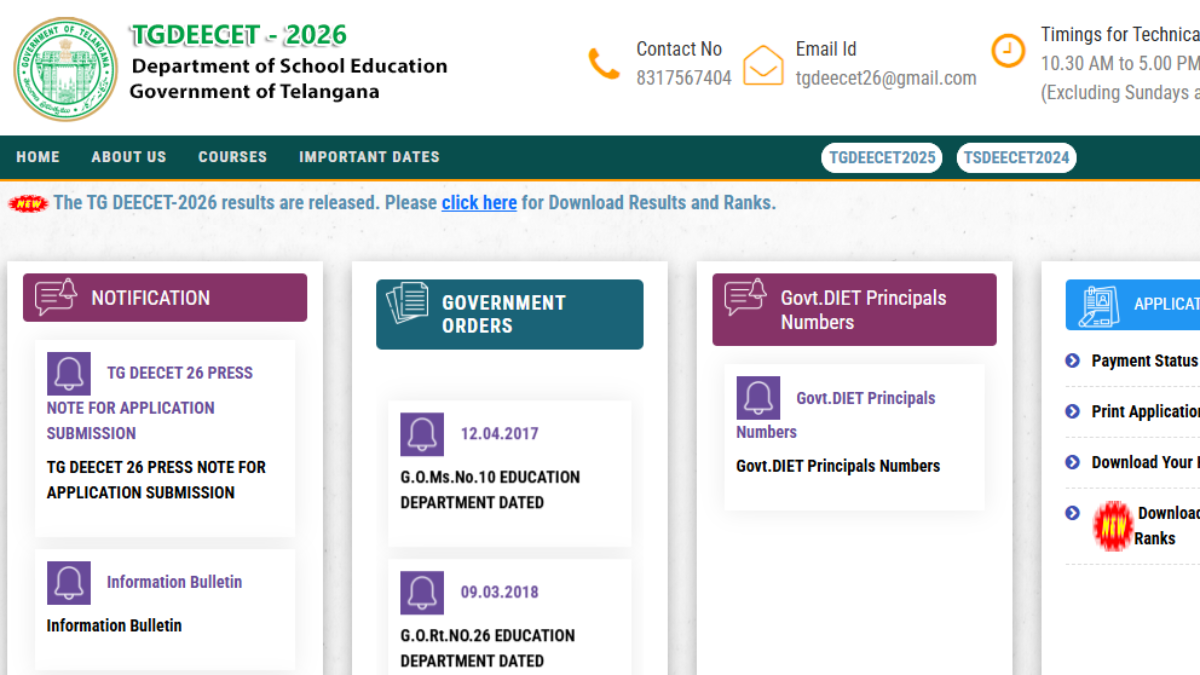Click the GOVERNMENT ORDERS section header
The image size is (1200, 675).
click(510, 314)
